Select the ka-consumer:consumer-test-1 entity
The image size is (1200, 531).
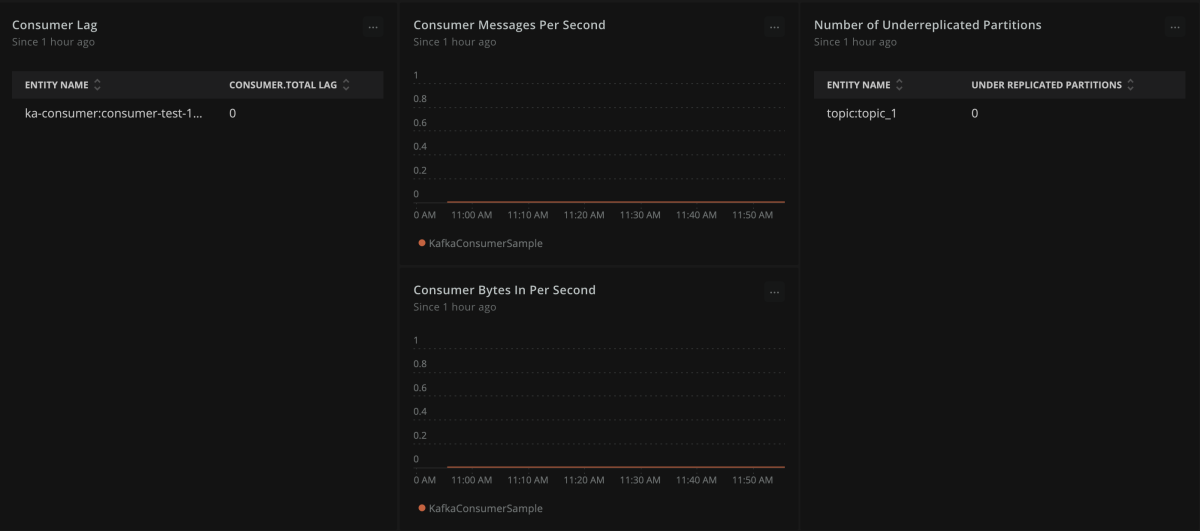(113, 114)
